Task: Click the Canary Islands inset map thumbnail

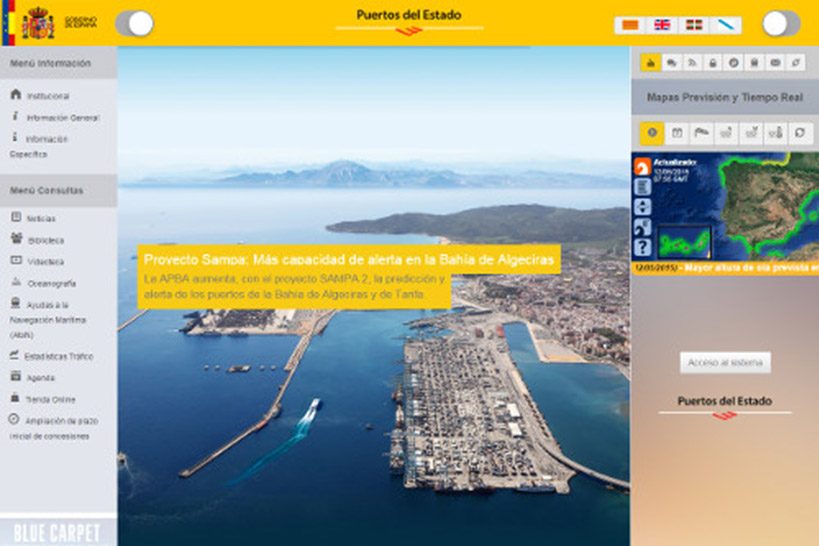Action: (685, 243)
